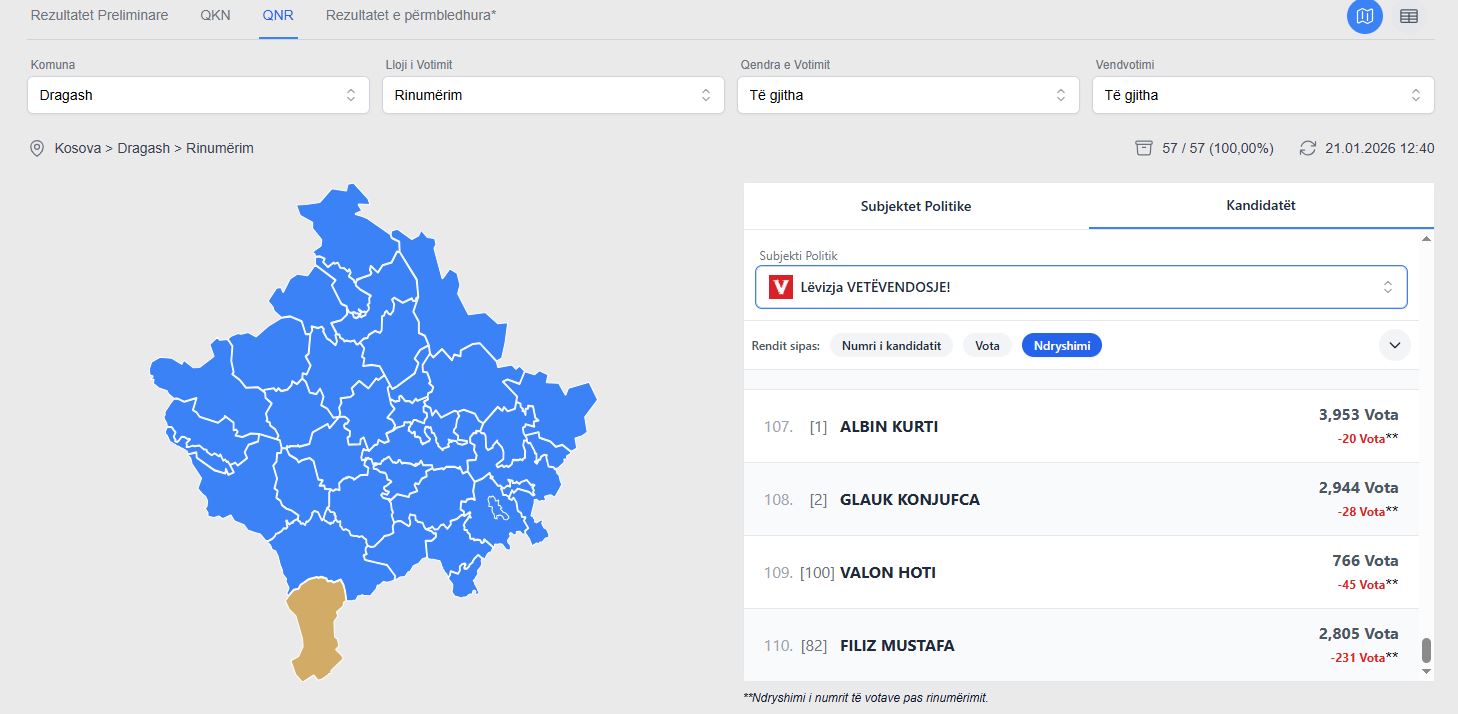The image size is (1458, 714).
Task: Open the Komuna dropdown showing Dragash
Action: [198, 95]
